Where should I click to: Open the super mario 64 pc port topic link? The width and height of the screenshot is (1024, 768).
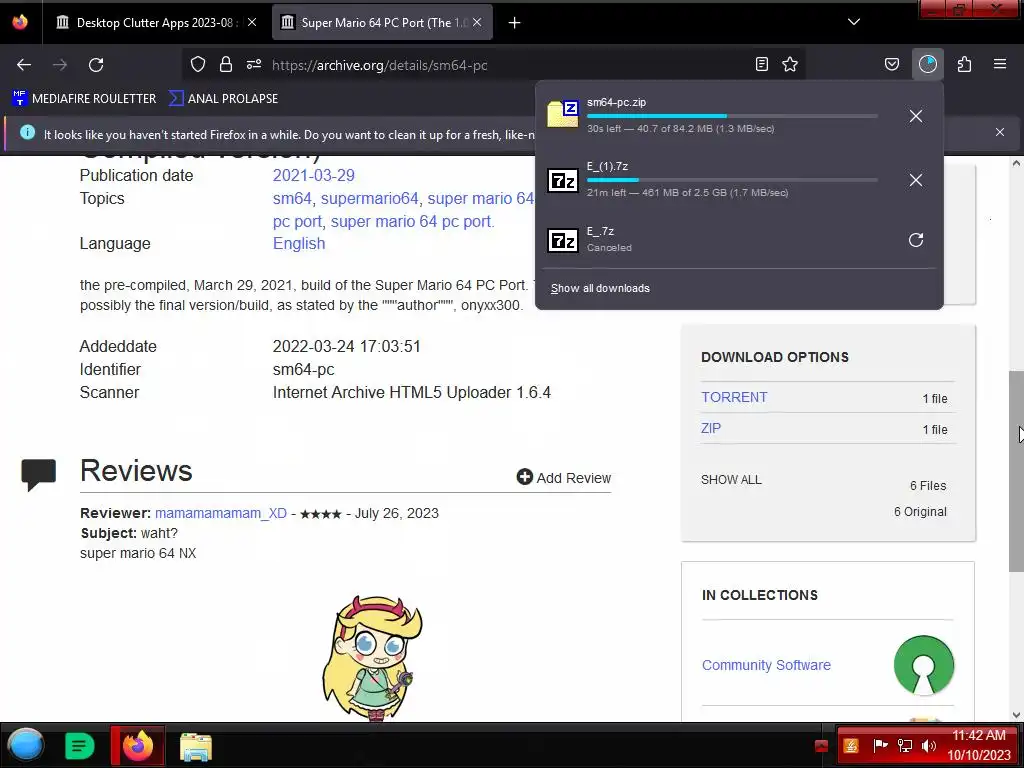coord(412,222)
